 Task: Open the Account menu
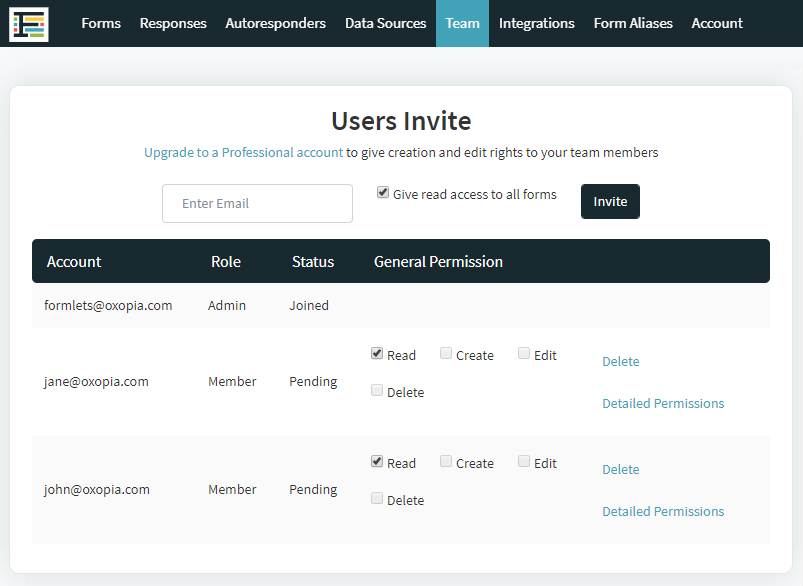717,24
